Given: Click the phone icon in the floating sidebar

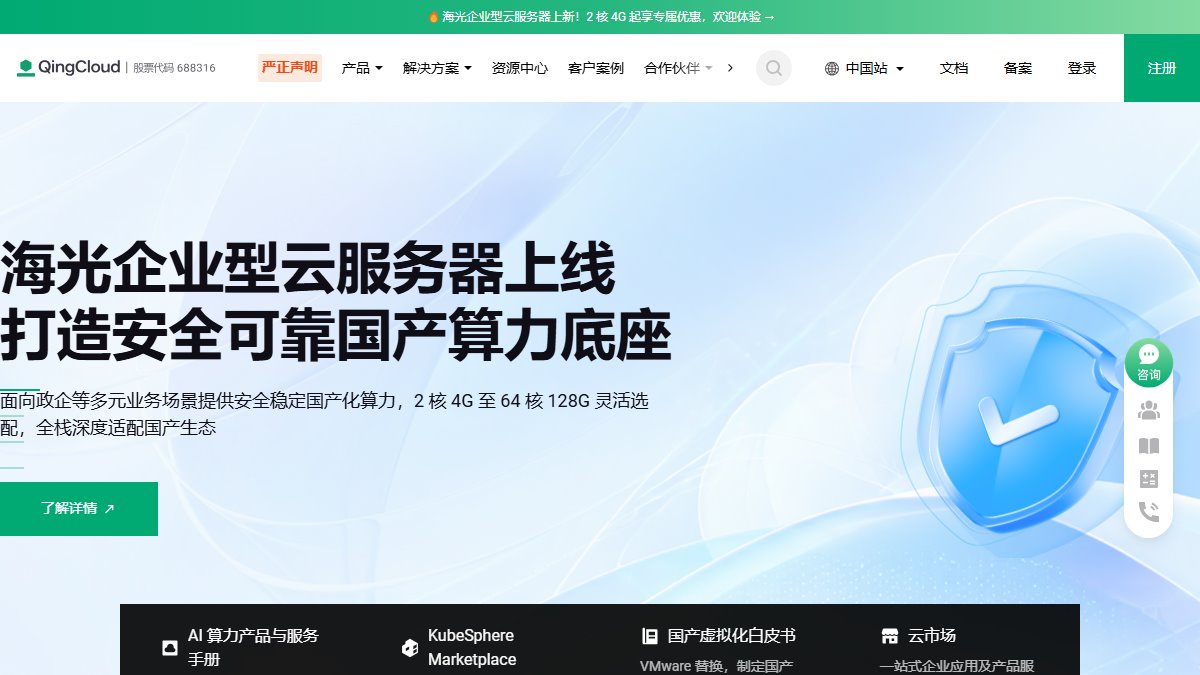Looking at the screenshot, I should [1149, 512].
